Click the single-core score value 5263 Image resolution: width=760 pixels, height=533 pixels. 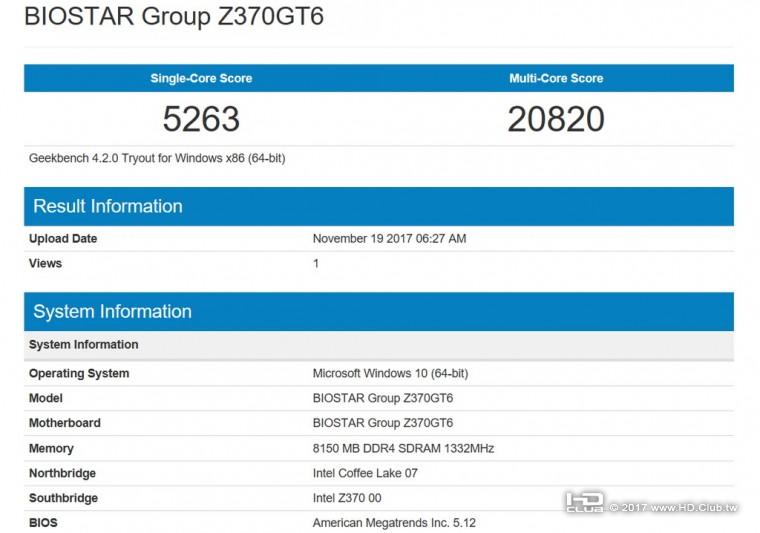coord(201,119)
